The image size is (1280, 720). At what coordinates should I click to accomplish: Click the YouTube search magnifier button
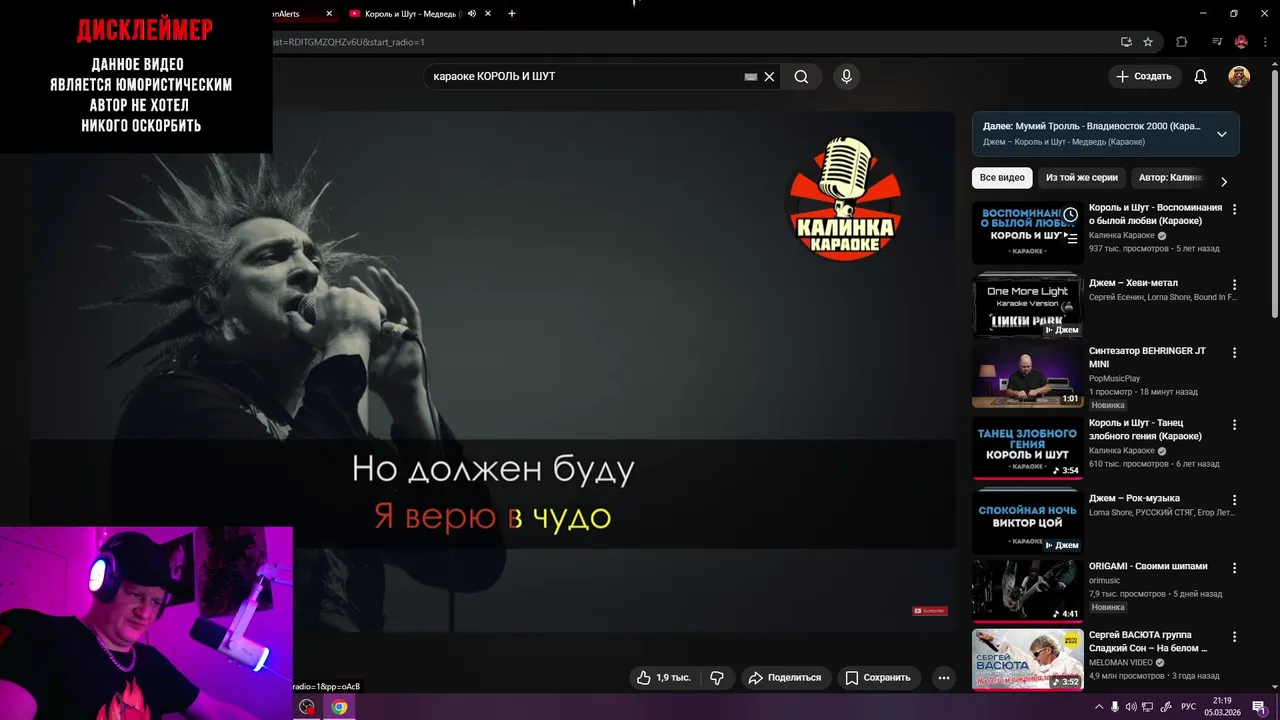click(801, 77)
